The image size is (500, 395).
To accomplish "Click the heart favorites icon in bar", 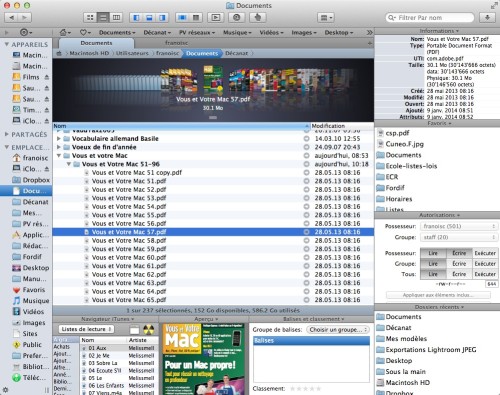I will pos(85,32).
